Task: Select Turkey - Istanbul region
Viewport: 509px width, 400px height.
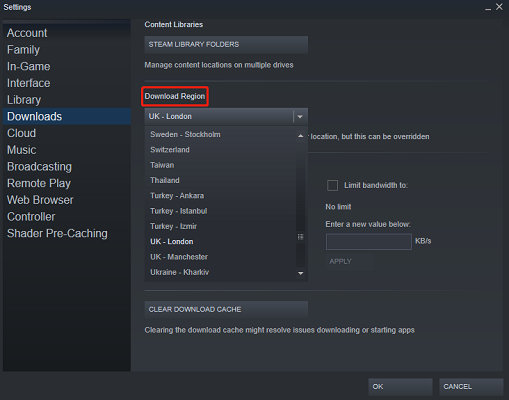Action: [221, 211]
